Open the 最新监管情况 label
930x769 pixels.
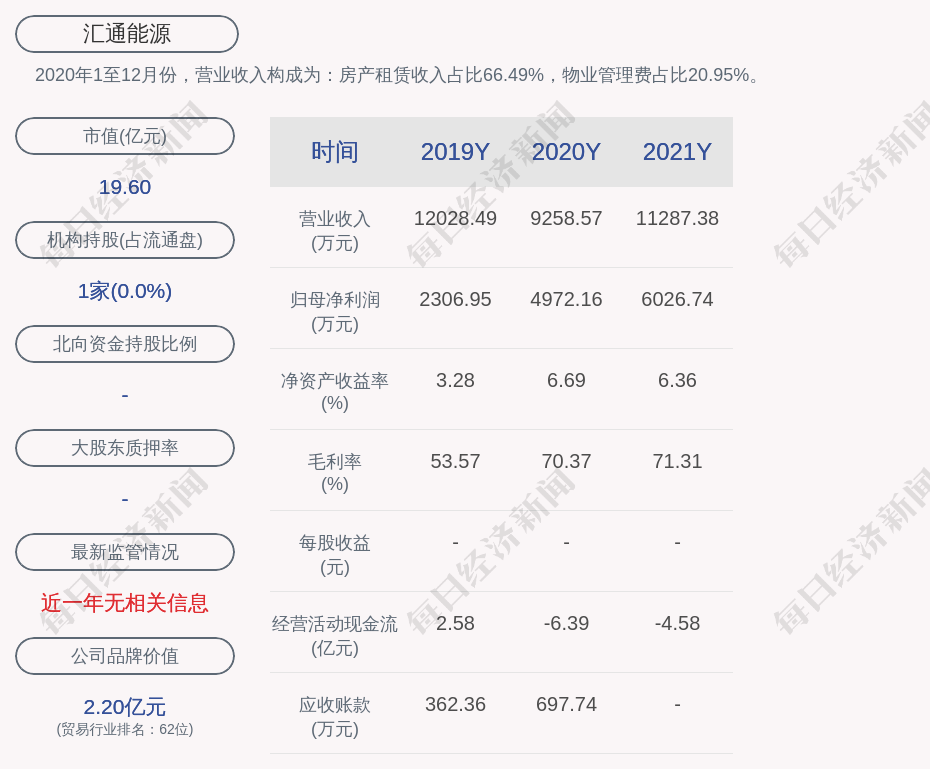point(125,552)
